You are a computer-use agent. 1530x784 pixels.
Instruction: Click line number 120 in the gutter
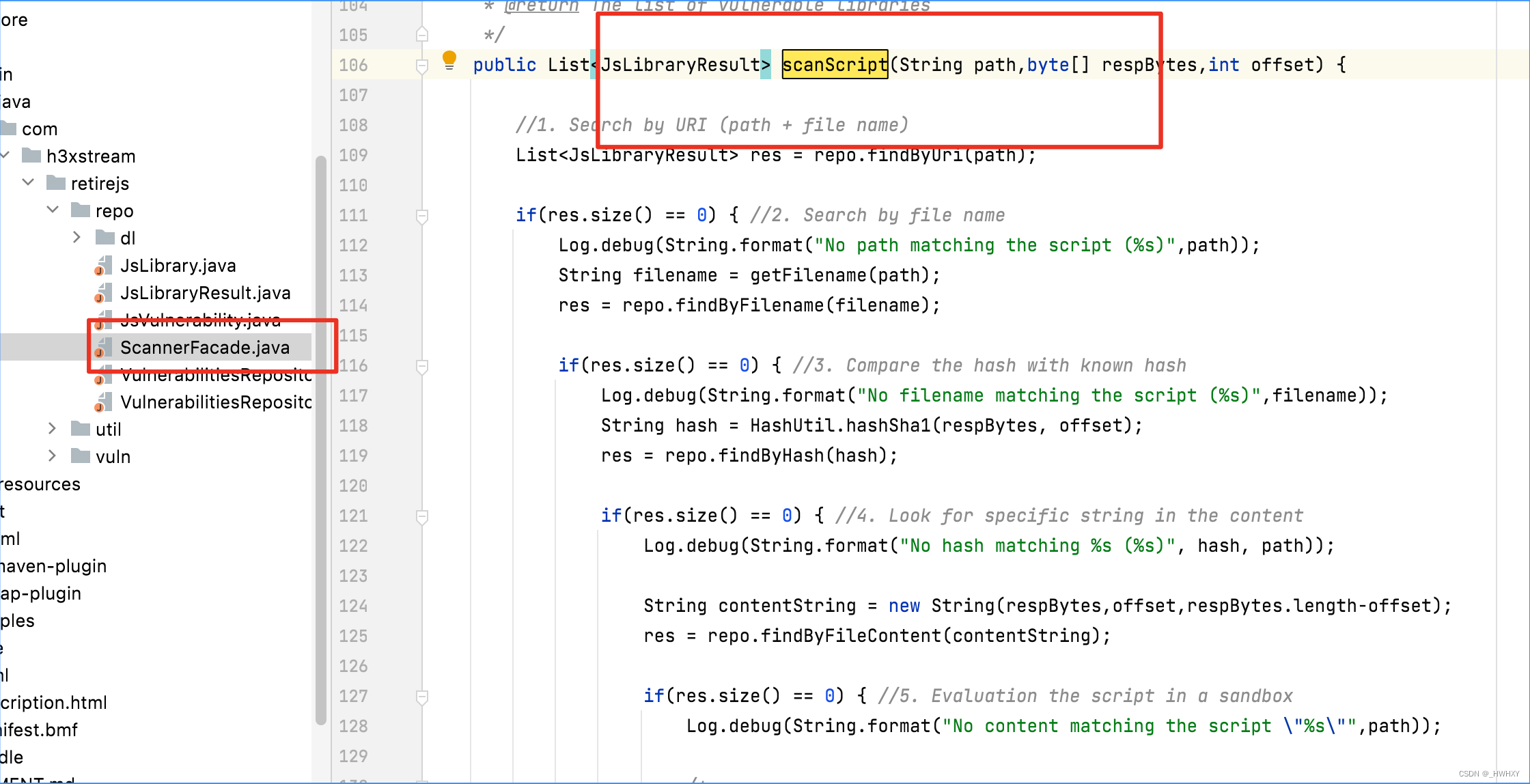click(x=352, y=485)
